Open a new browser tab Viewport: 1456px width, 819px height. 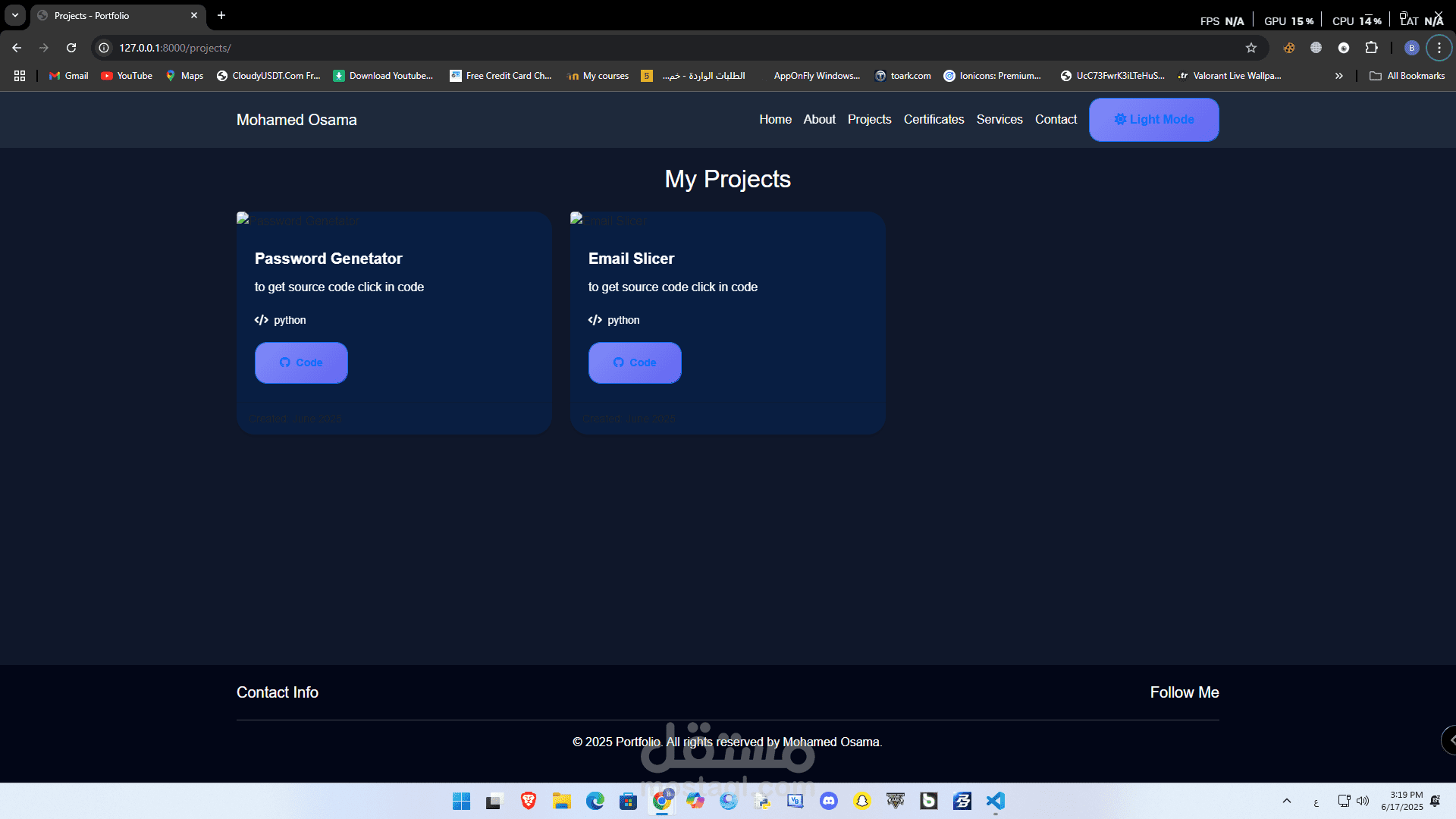point(221,15)
